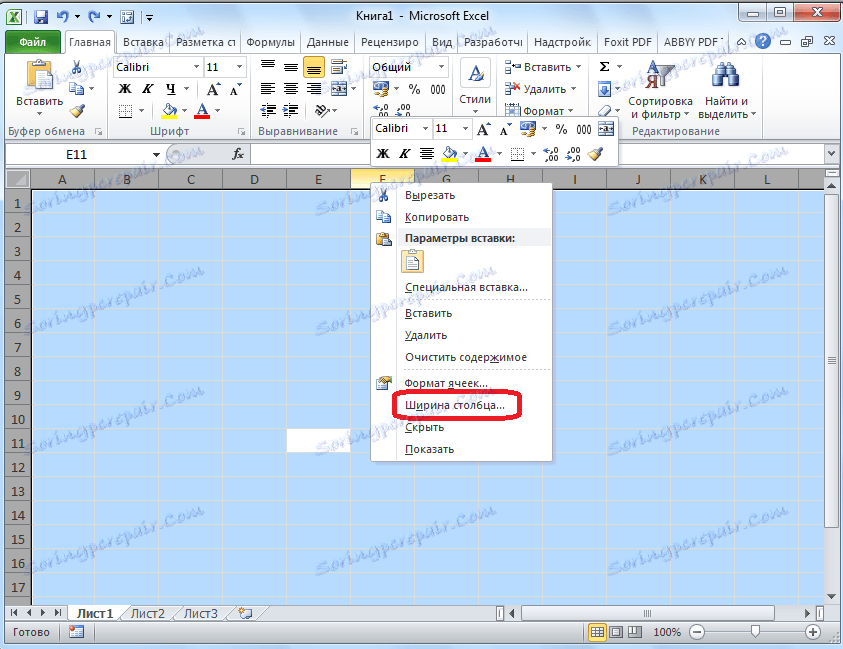This screenshot has height=649, width=843.
Task: Toggle bottom vertical alignment (highlighted)
Action: pyautogui.click(x=313, y=67)
